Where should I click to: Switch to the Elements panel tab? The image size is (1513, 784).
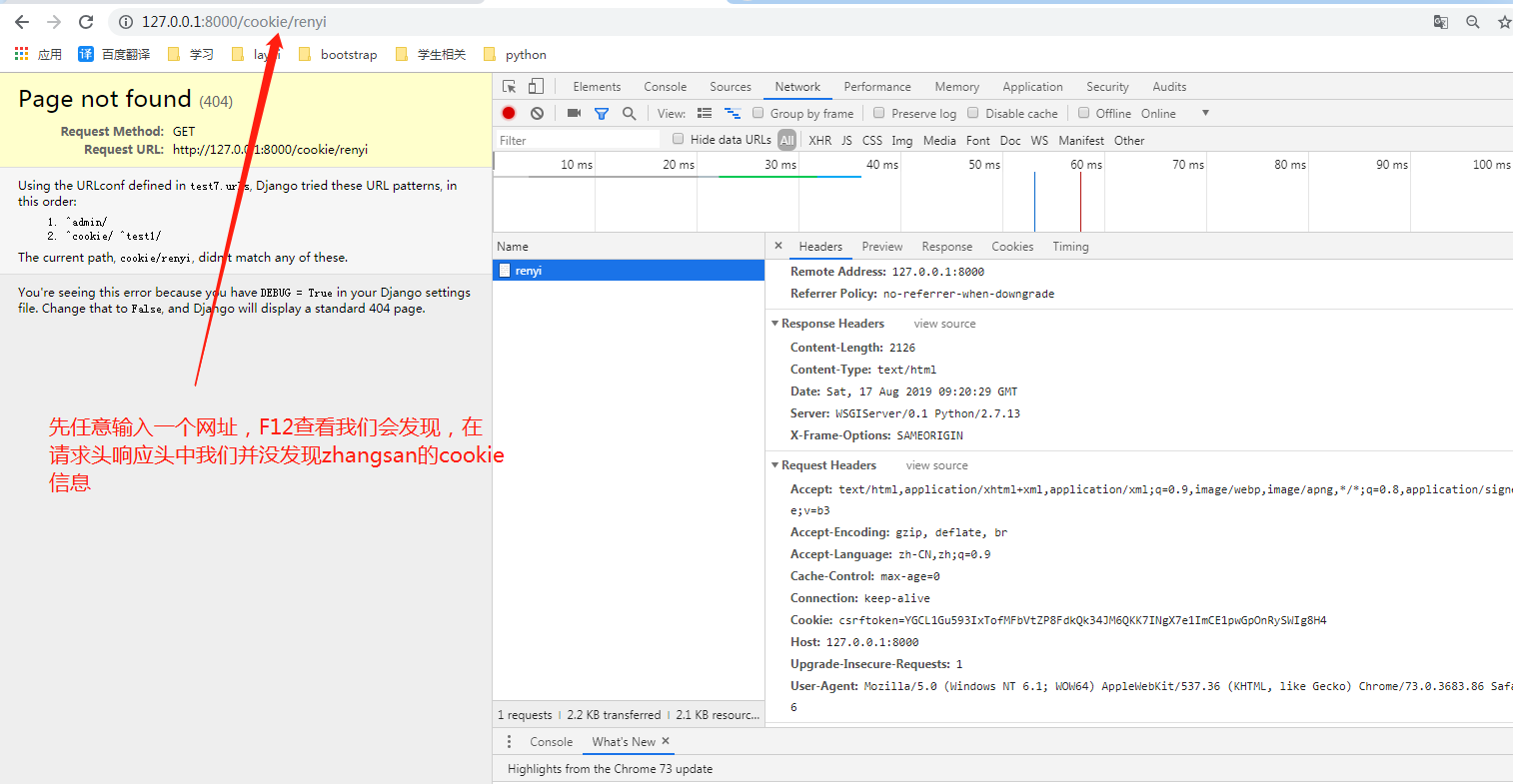pyautogui.click(x=597, y=87)
